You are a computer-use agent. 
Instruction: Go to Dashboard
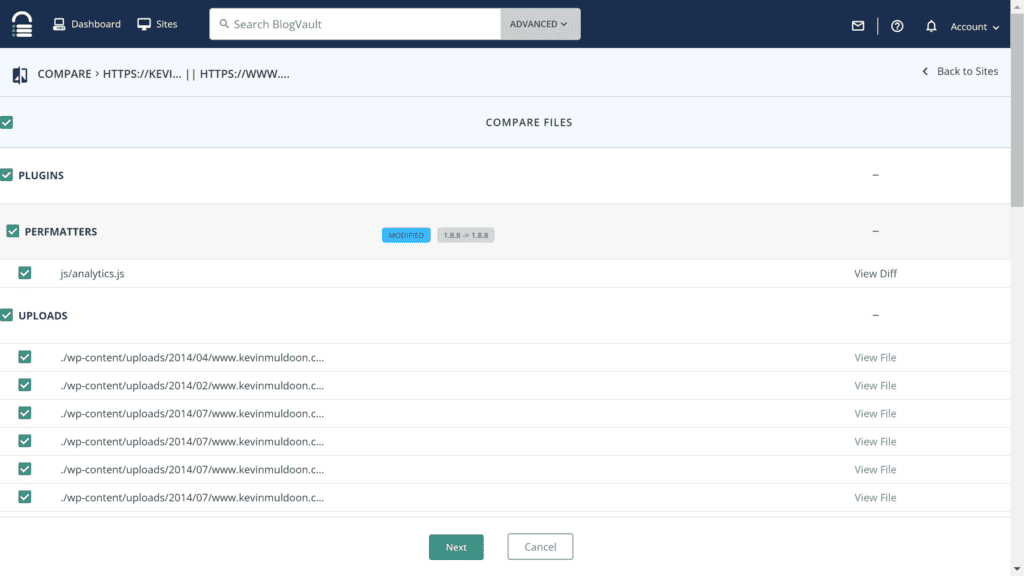click(x=87, y=24)
